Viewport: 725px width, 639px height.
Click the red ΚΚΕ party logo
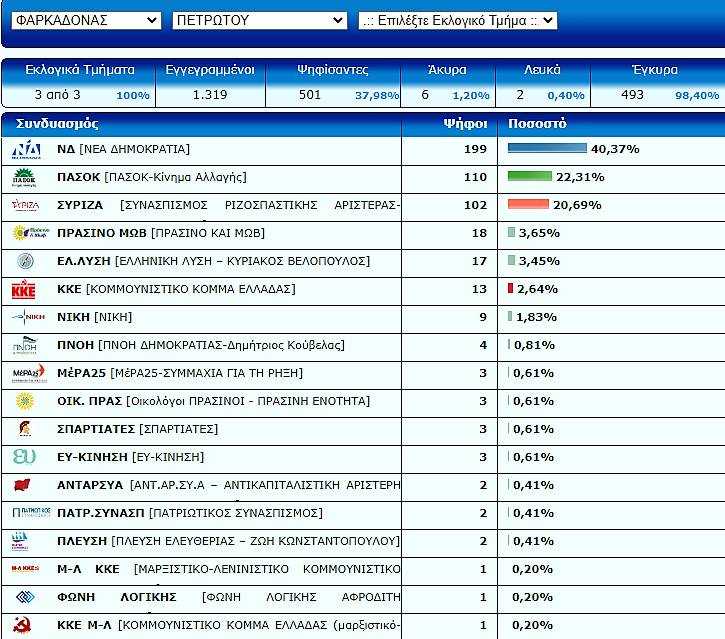coord(24,289)
